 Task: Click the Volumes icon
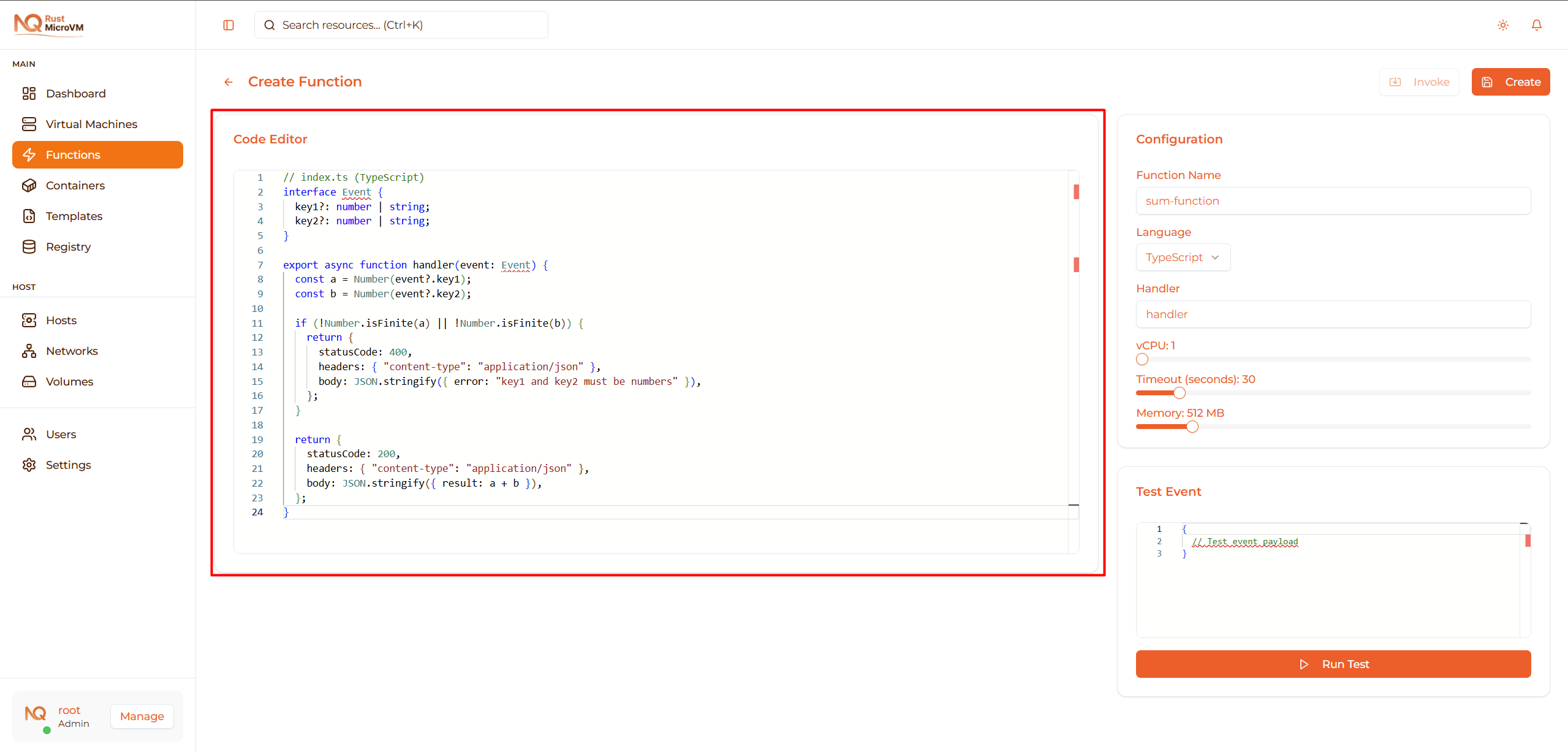click(x=29, y=381)
